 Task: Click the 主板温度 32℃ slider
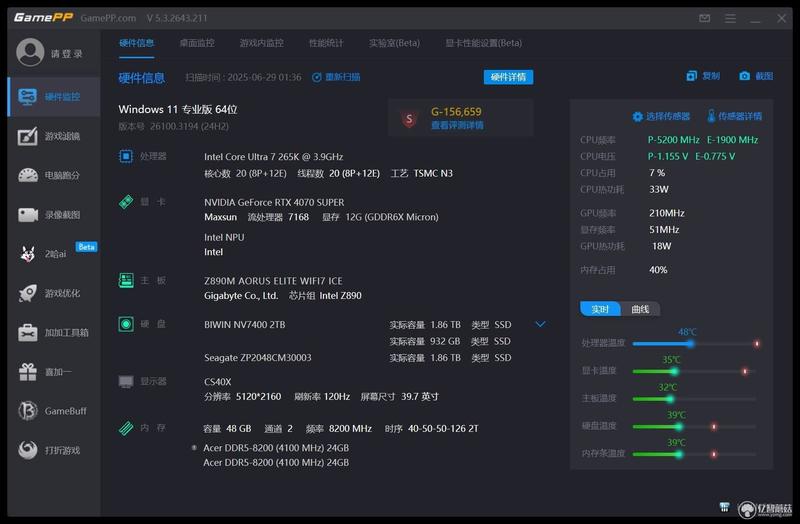(x=695, y=399)
